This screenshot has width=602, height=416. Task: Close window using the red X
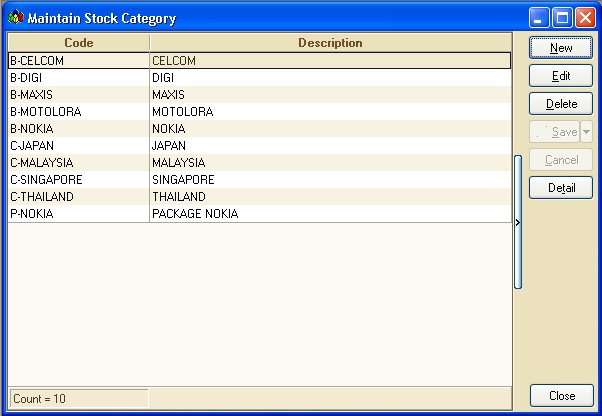(x=585, y=18)
